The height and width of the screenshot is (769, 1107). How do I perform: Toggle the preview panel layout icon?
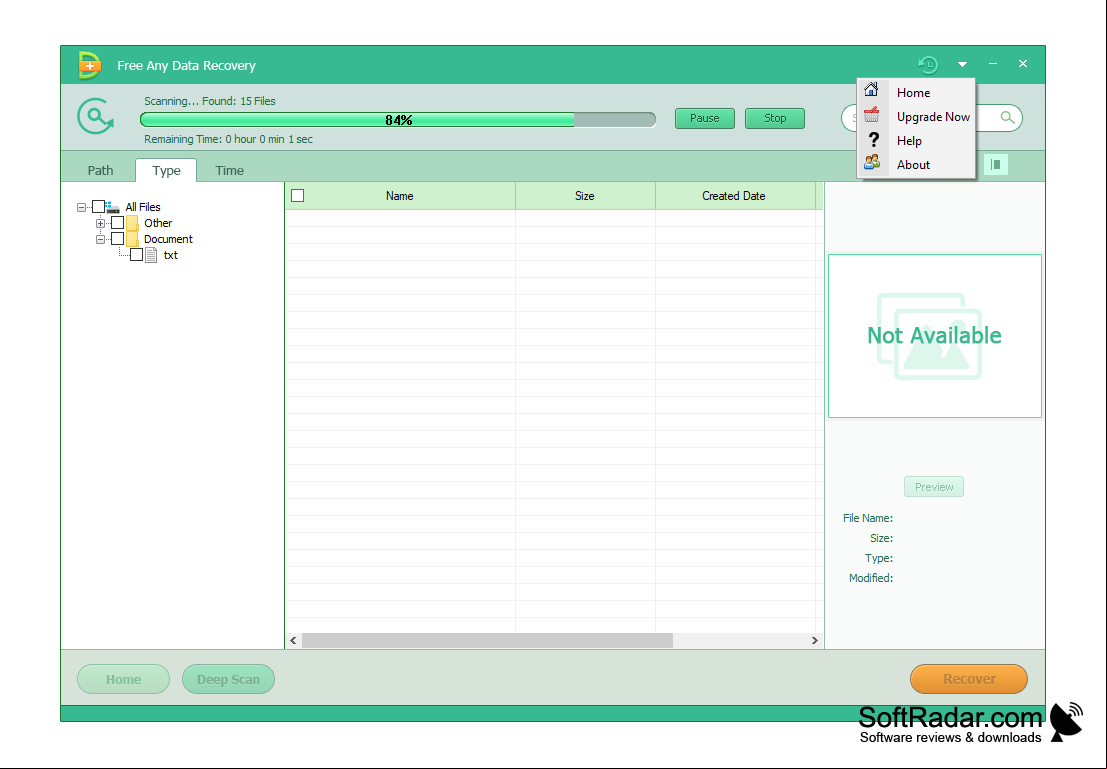[x=995, y=165]
